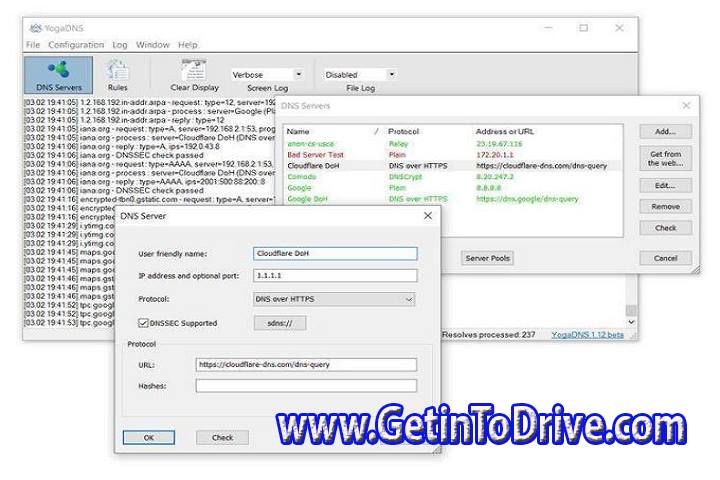
Task: Click the URL input field
Action: pos(306,365)
